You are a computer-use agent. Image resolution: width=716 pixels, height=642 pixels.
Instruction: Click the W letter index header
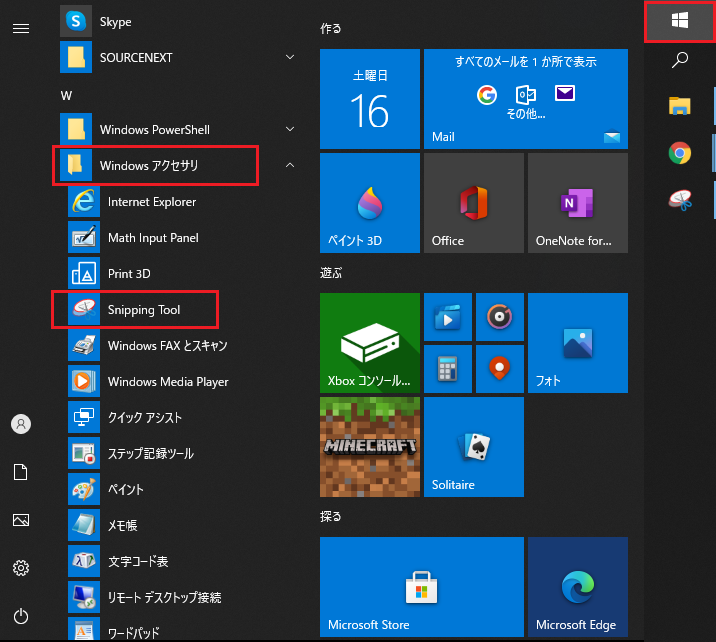coord(66,95)
